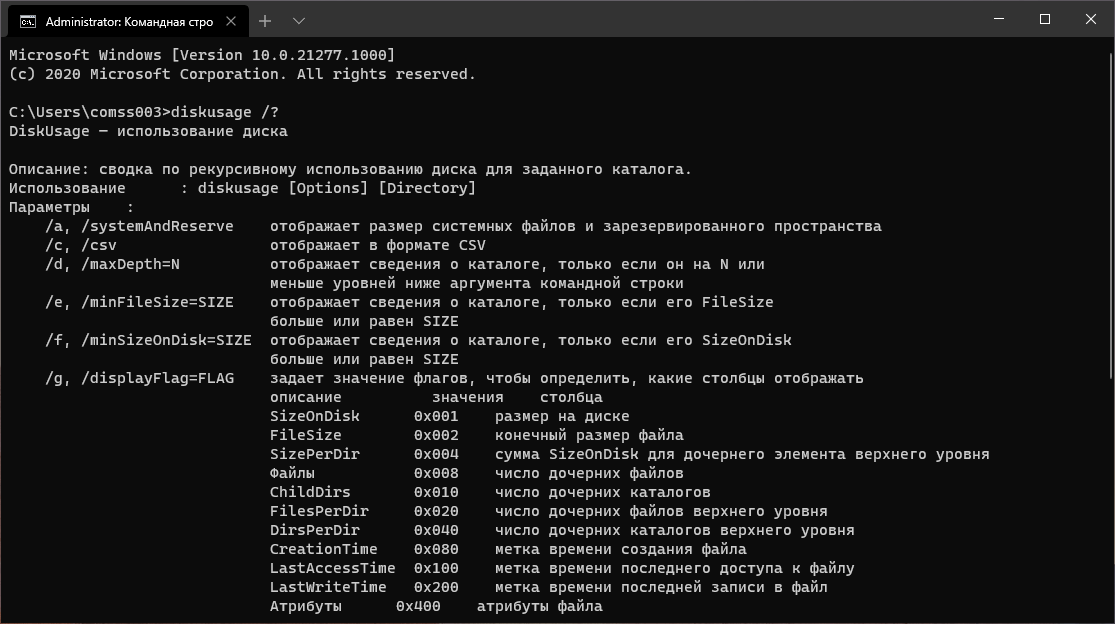
Task: Click the plus icon to open a new tab
Action: click(x=264, y=20)
